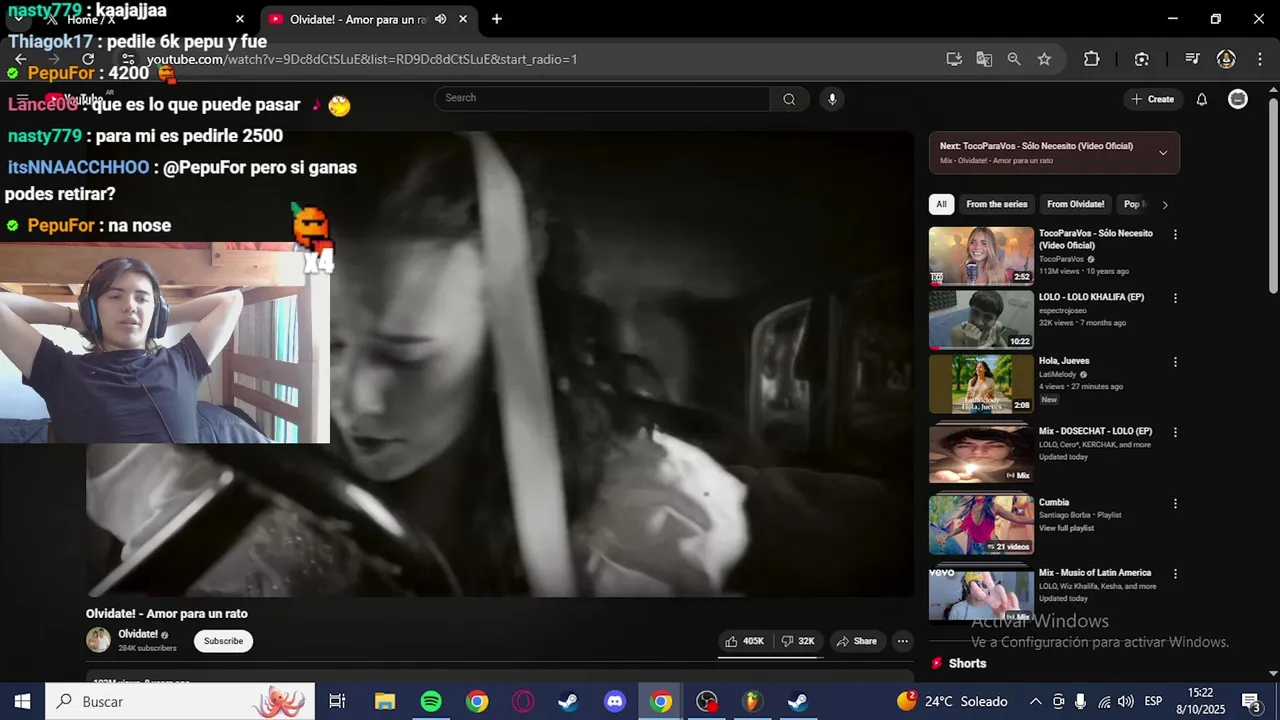1280x720 pixels.
Task: Select the All filter chip
Action: coord(941,204)
